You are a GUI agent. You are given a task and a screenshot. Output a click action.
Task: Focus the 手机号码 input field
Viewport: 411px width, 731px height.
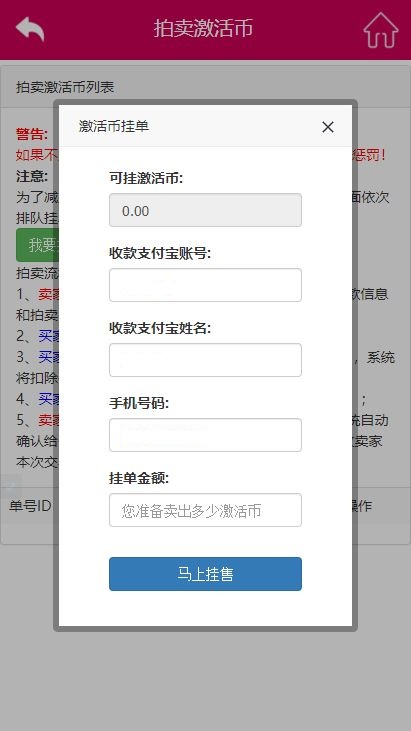pos(206,435)
